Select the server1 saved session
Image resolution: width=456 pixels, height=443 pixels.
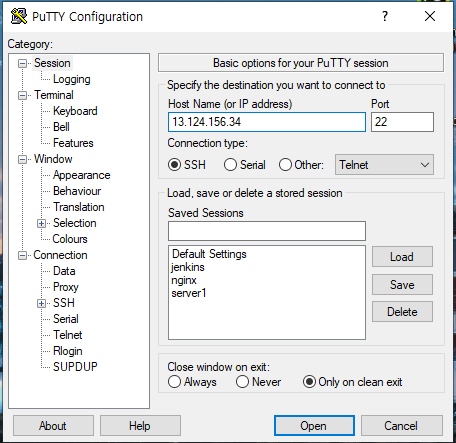pyautogui.click(x=189, y=293)
